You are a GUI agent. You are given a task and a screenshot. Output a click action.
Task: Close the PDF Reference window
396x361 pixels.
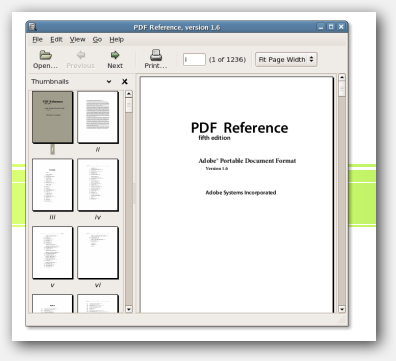[x=341, y=27]
